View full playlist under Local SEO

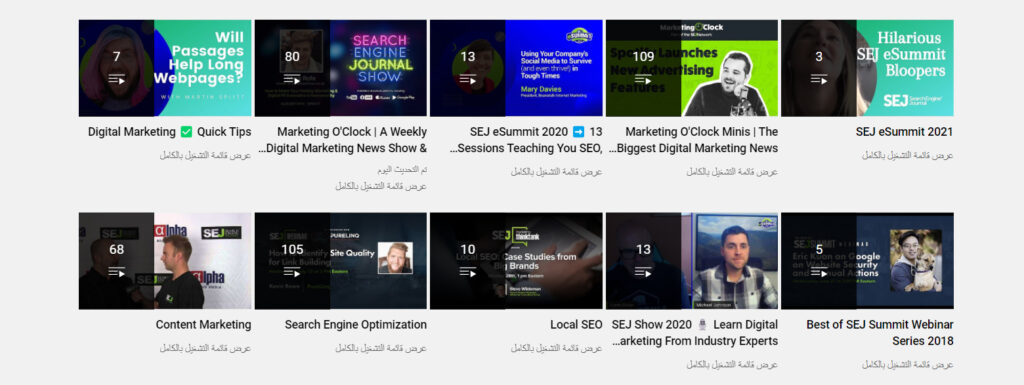point(557,348)
